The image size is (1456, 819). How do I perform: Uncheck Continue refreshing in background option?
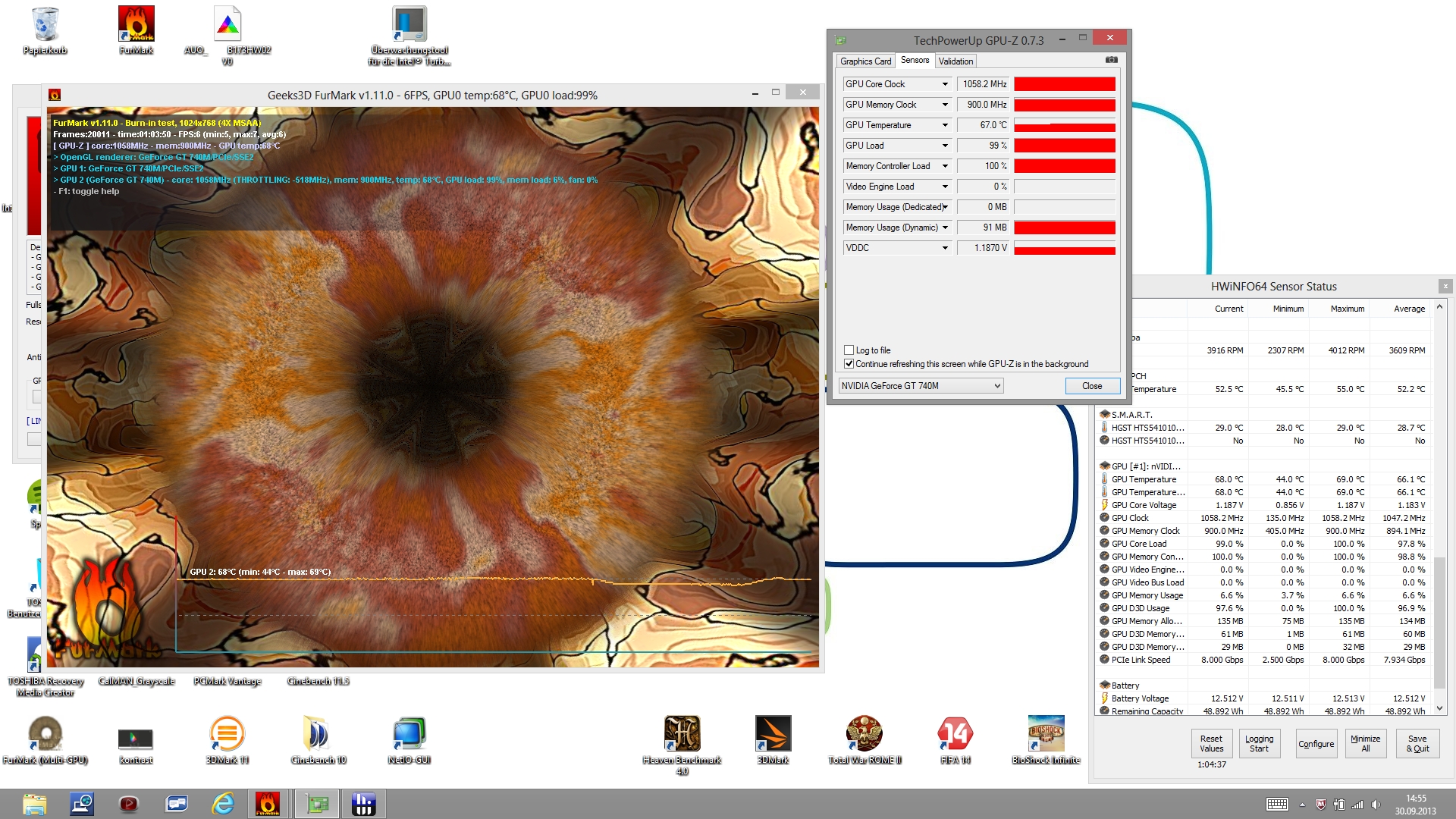coord(849,364)
